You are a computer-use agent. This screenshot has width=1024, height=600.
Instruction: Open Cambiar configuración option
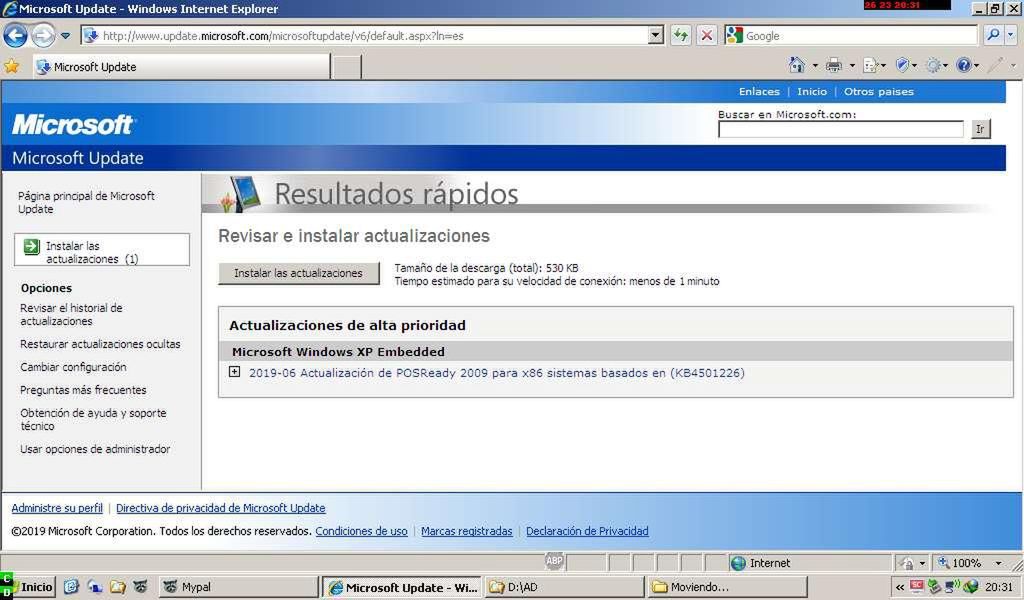click(x=73, y=367)
